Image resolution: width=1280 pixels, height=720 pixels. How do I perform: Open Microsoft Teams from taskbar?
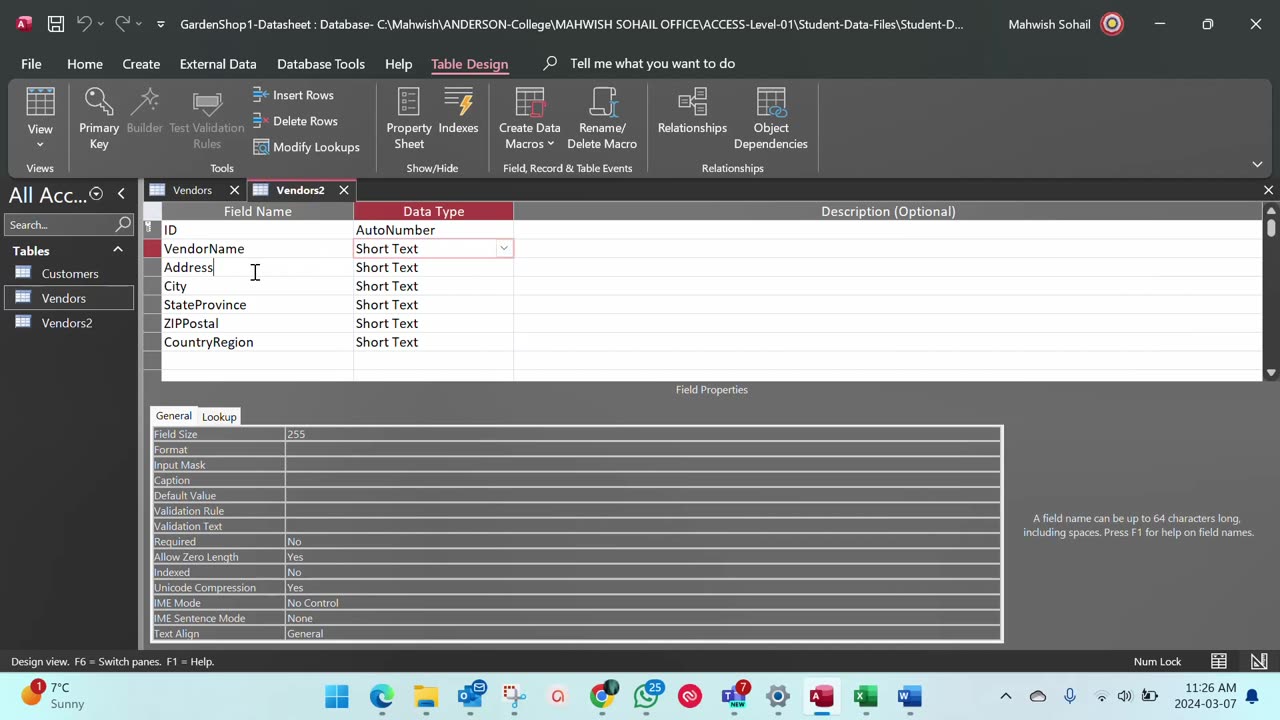(x=734, y=696)
